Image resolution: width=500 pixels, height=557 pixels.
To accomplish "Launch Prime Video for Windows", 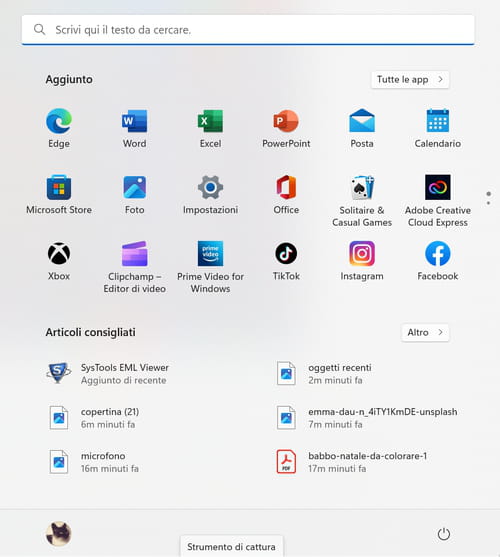I will tap(210, 267).
